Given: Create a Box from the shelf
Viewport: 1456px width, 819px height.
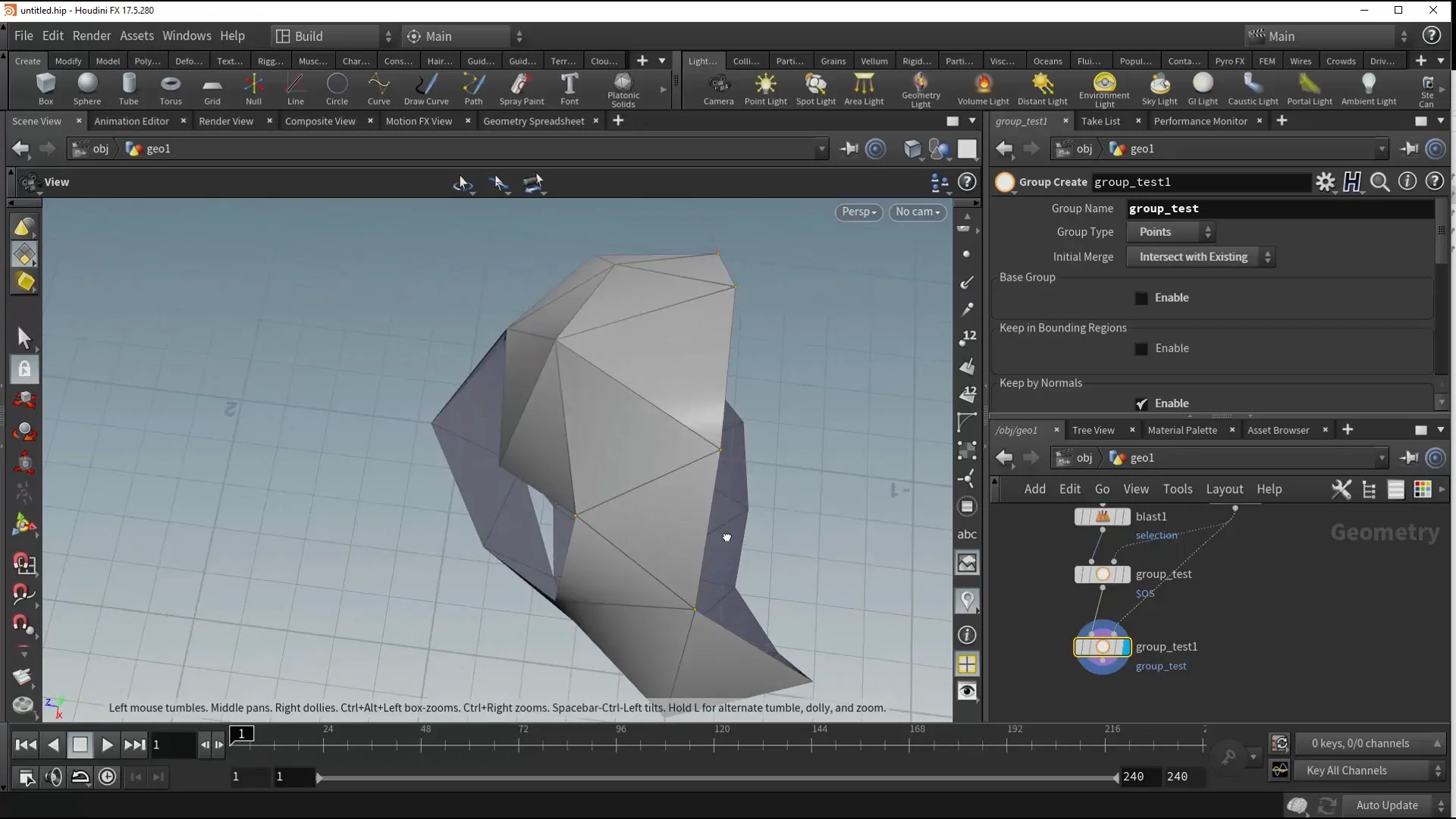Looking at the screenshot, I should click(x=45, y=89).
